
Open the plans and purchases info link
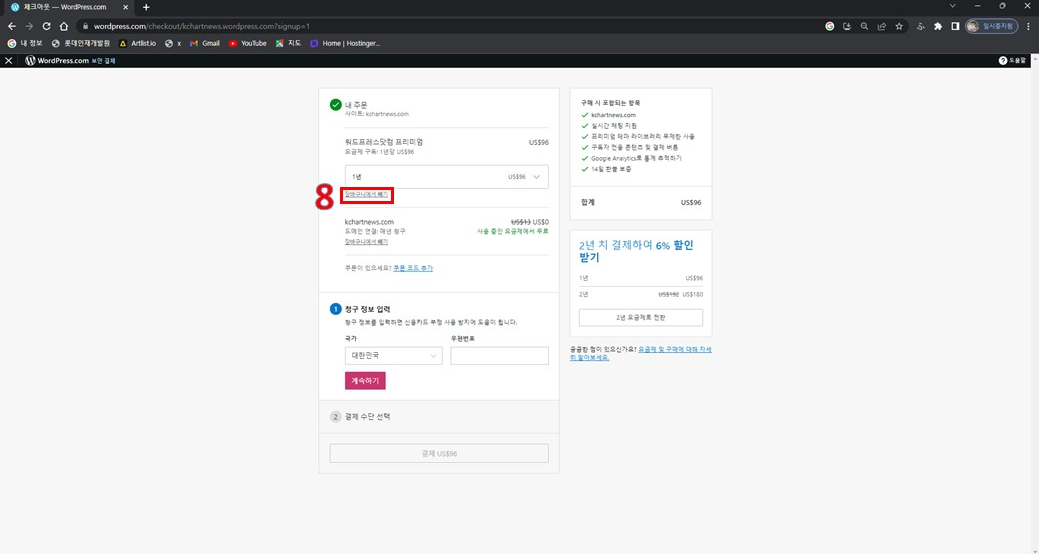(x=641, y=353)
